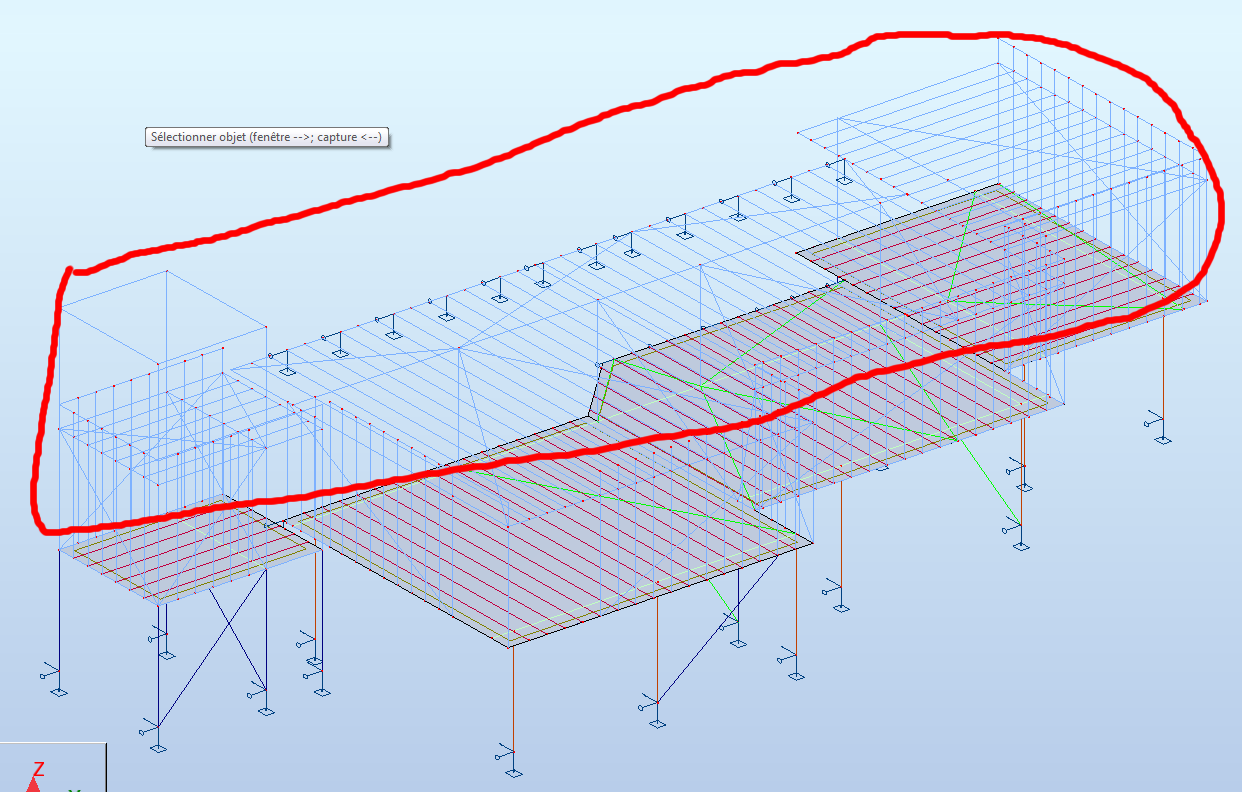Select the support icon below the orange column

click(x=1021, y=545)
